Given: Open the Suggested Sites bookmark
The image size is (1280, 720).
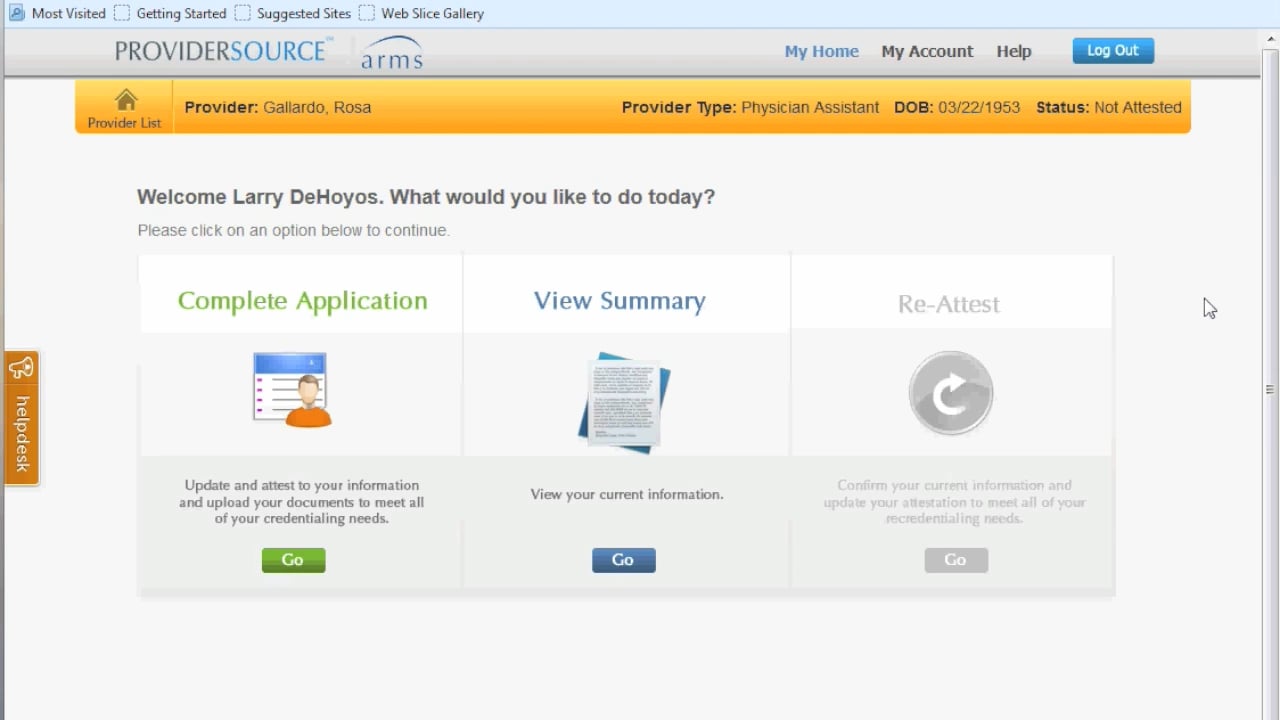Looking at the screenshot, I should click(293, 13).
